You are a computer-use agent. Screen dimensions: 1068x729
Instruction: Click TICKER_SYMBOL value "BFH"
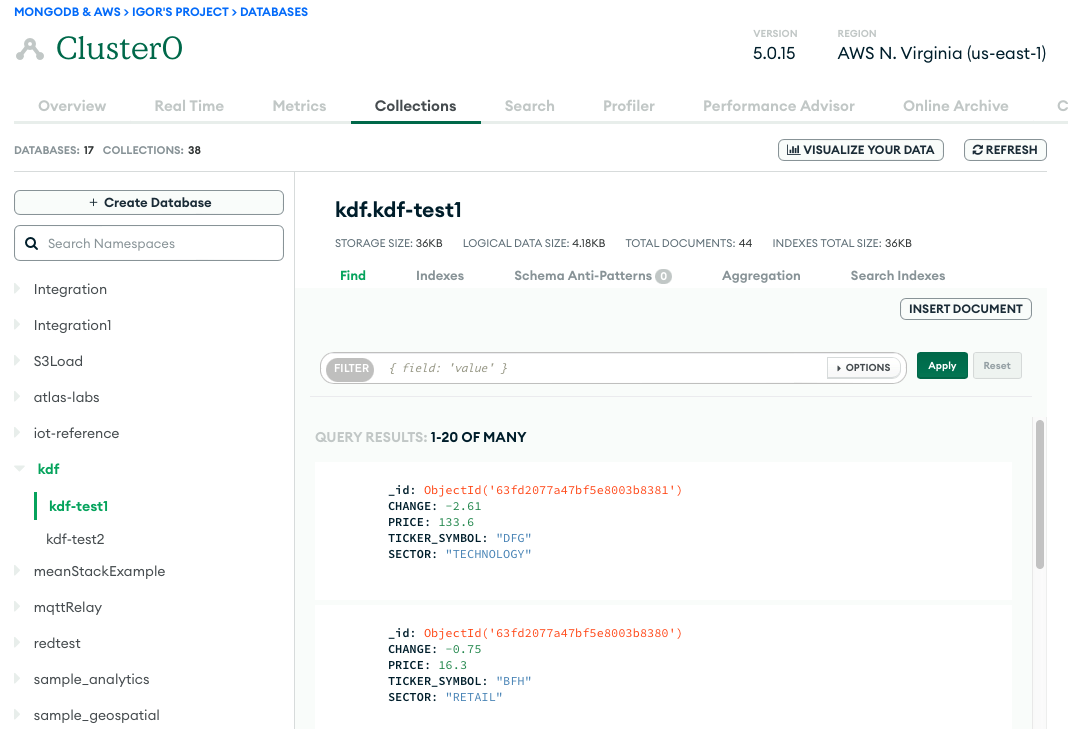pos(514,681)
